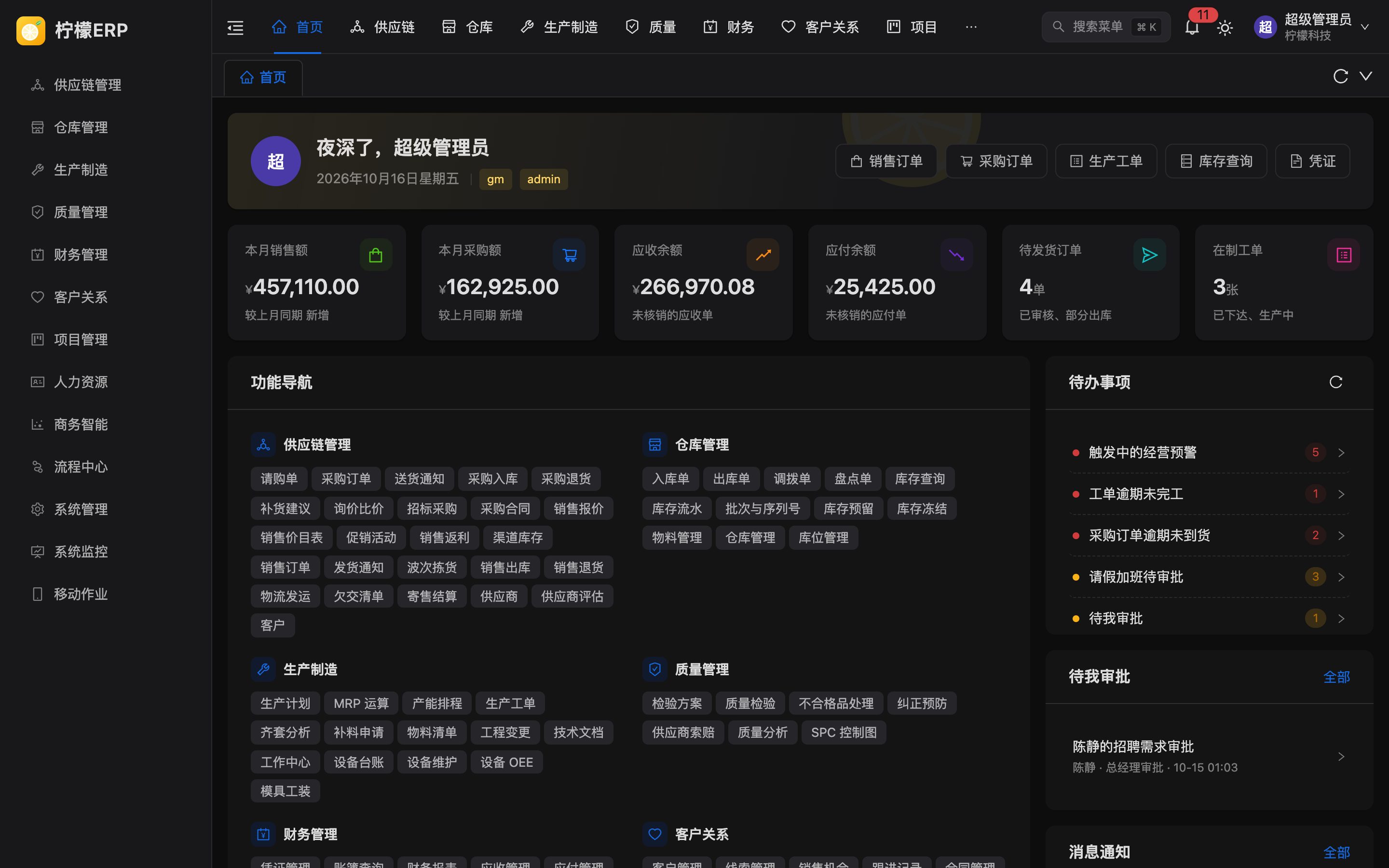Open the 波次拣货 shortcut tag
The width and height of the screenshot is (1389, 868).
coord(432,568)
